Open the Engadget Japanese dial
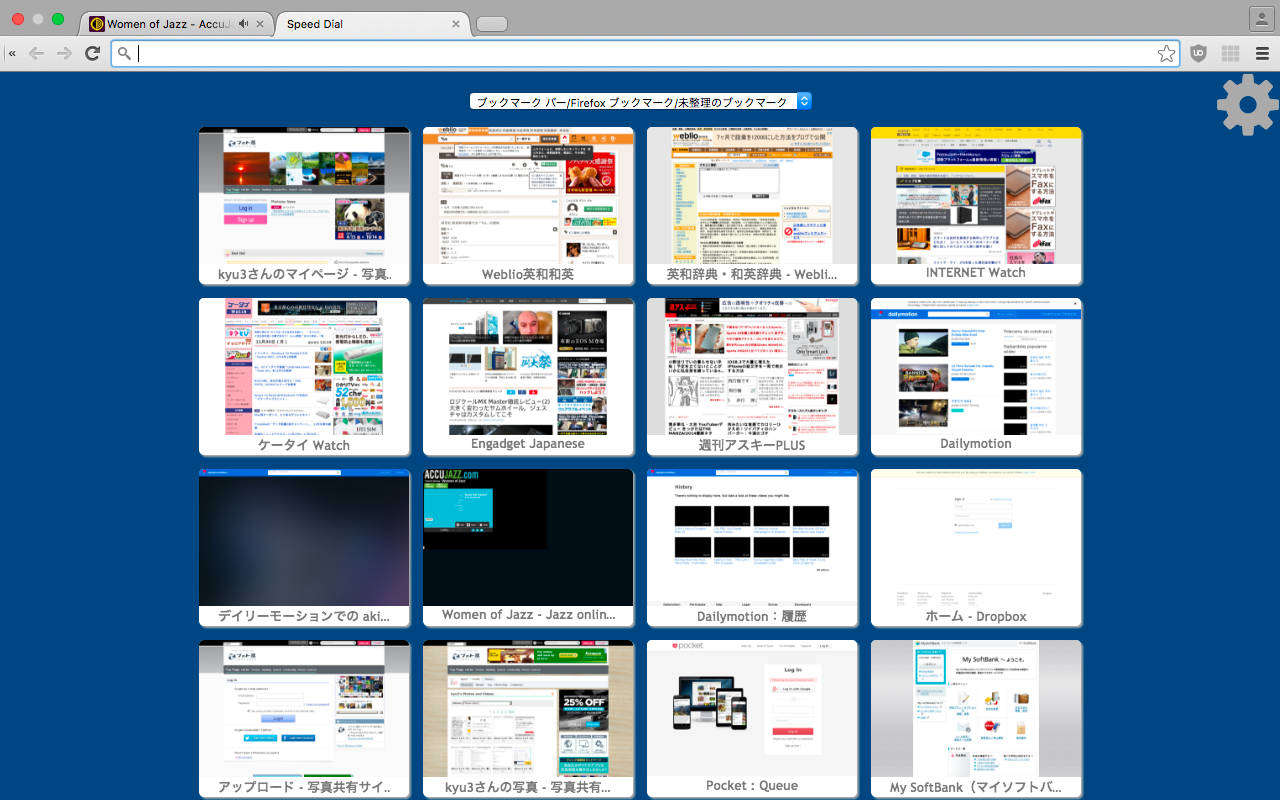Screen dimensions: 1280x800 [x=529, y=377]
